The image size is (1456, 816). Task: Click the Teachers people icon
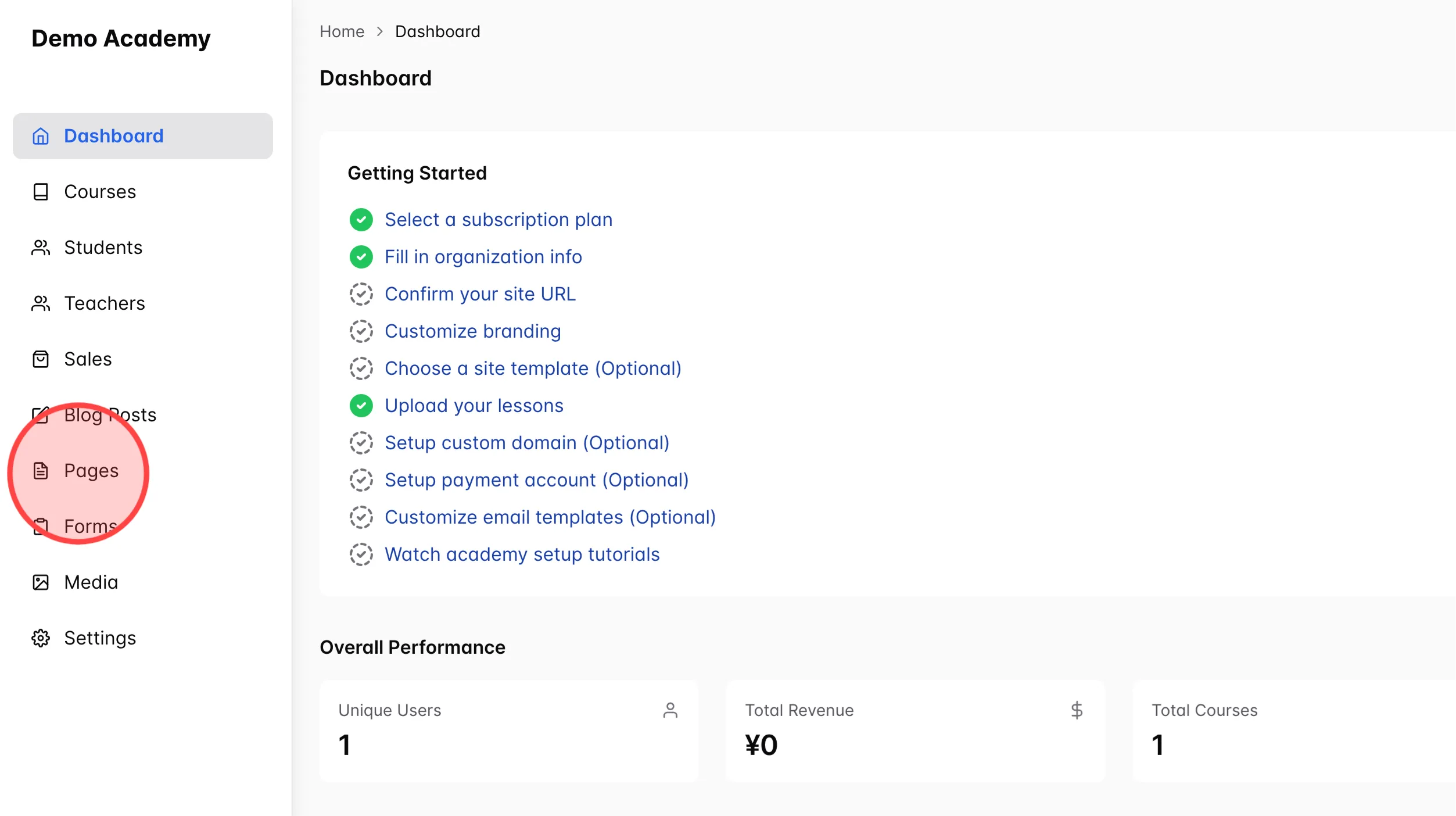[41, 303]
